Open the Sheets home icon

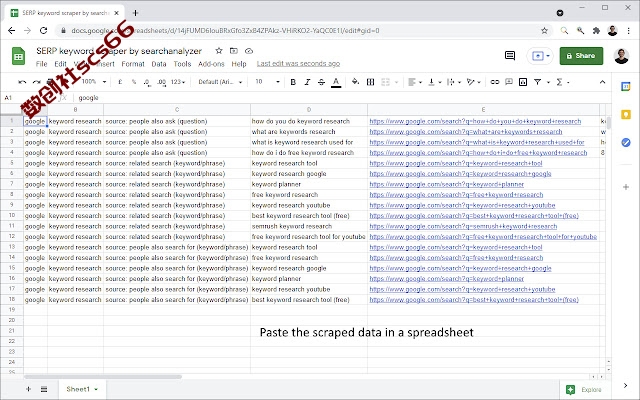(x=18, y=56)
